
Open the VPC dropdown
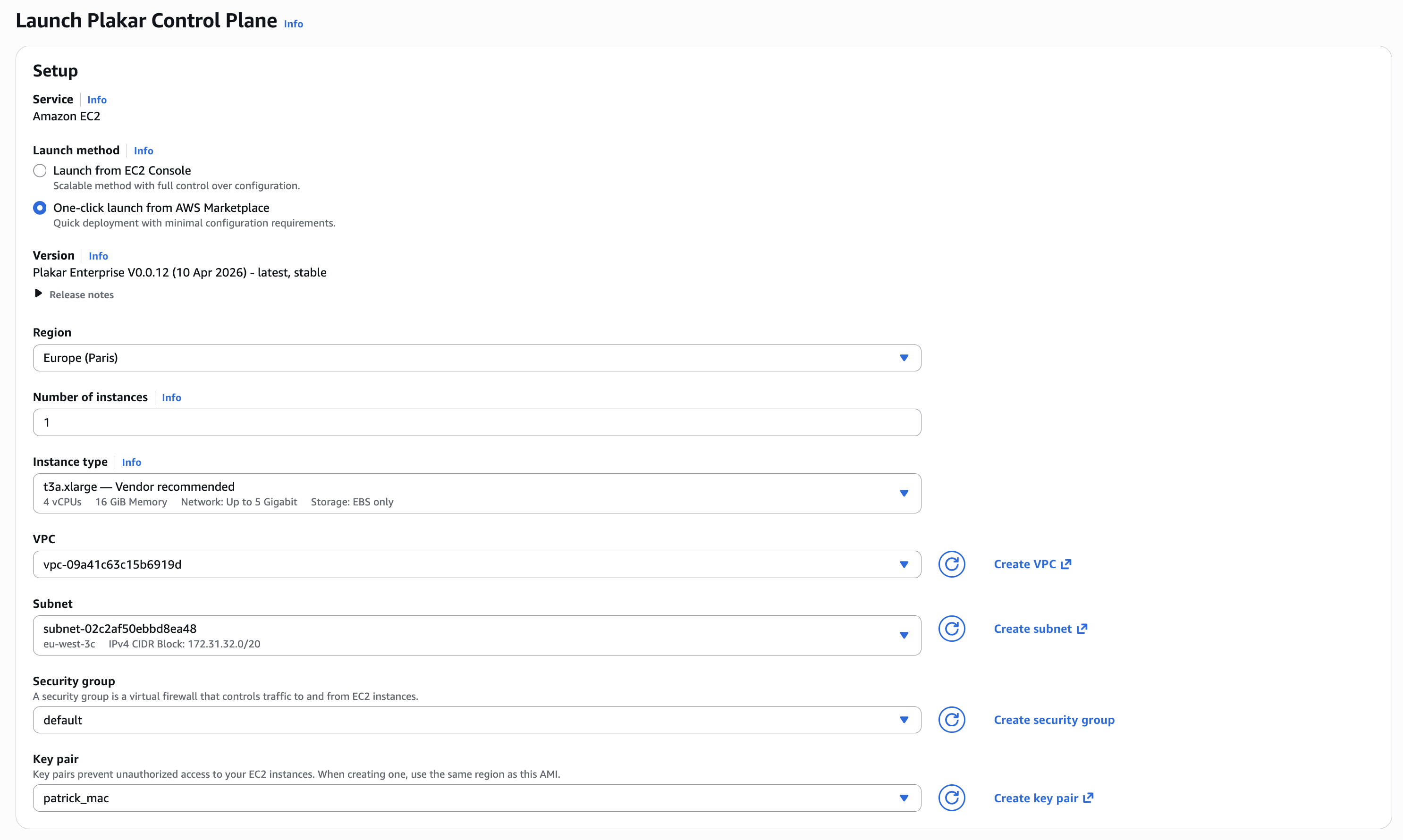point(477,564)
